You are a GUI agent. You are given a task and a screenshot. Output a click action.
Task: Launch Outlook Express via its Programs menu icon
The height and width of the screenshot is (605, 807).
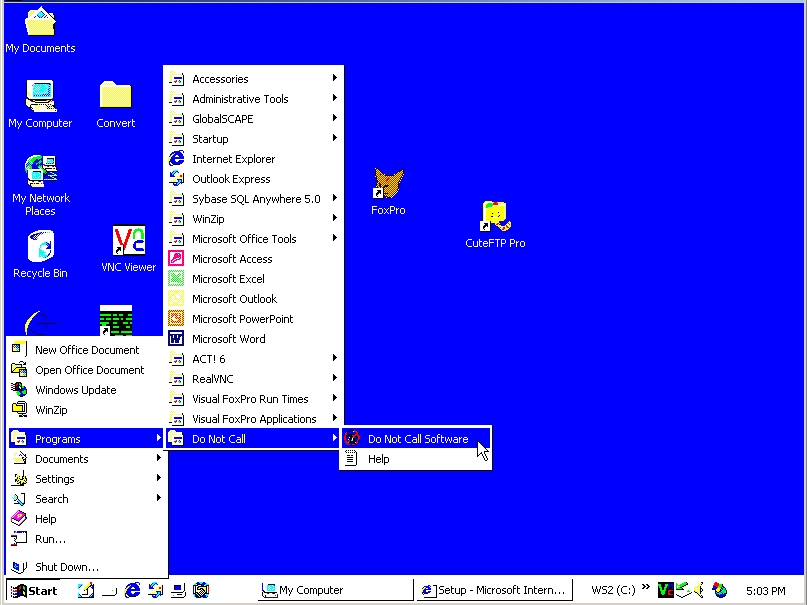click(x=176, y=179)
